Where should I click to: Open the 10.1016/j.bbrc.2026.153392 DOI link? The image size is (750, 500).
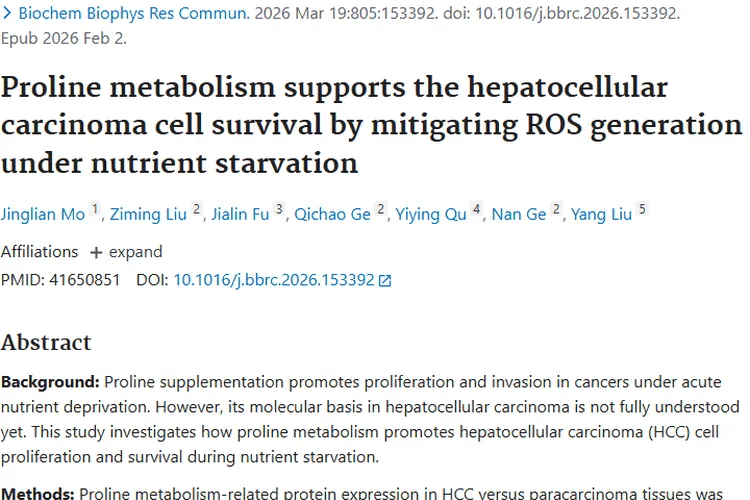point(273,280)
